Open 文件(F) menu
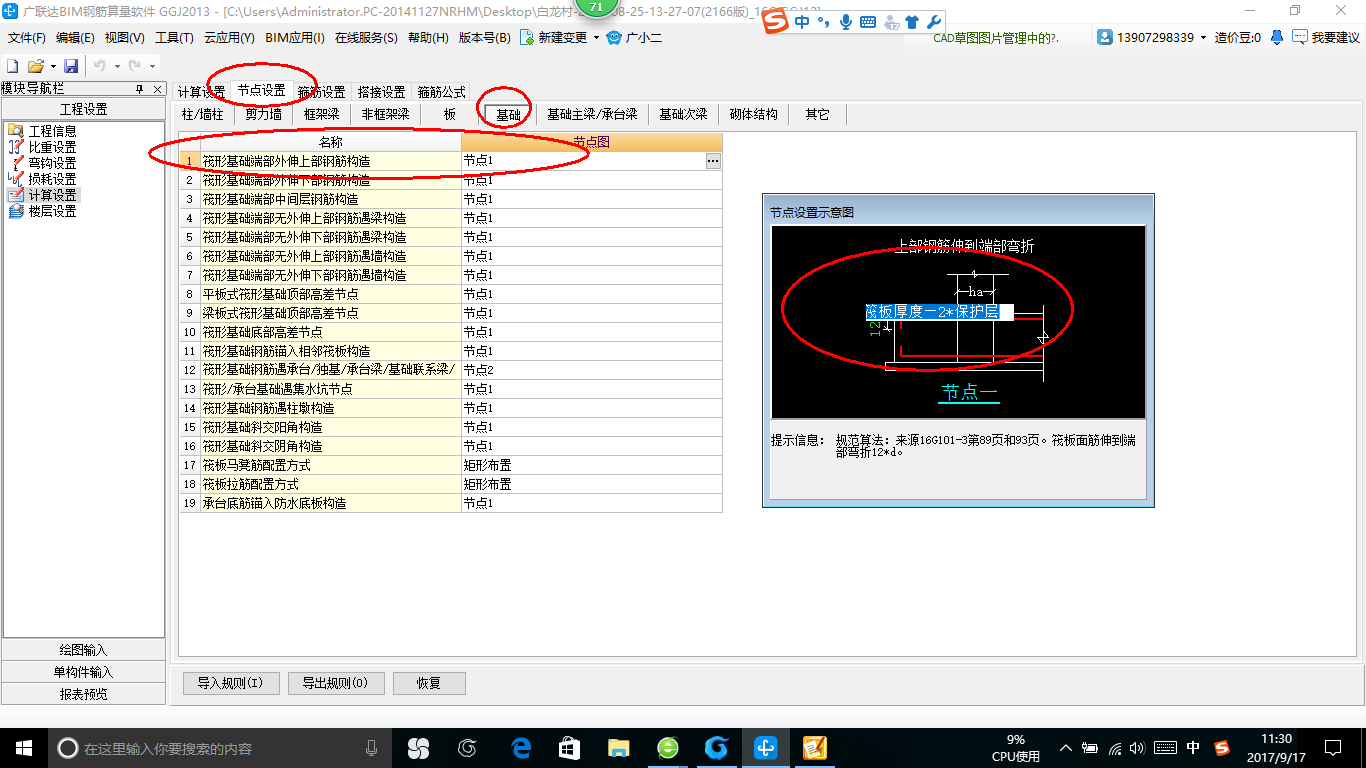Viewport: 1366px width, 768px height. 27,38
